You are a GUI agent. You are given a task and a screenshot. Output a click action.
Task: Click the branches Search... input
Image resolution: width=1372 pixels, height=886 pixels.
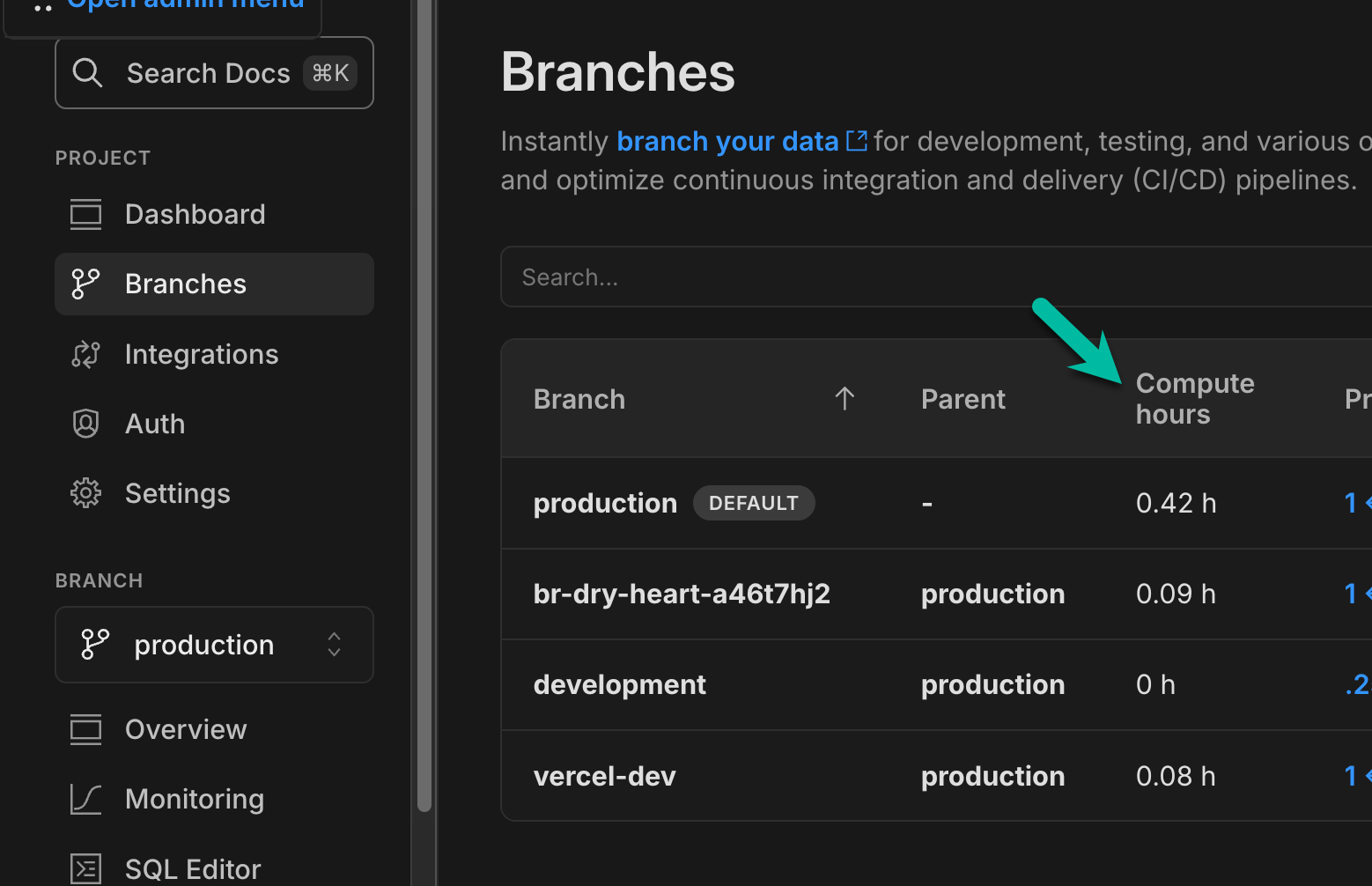(936, 277)
